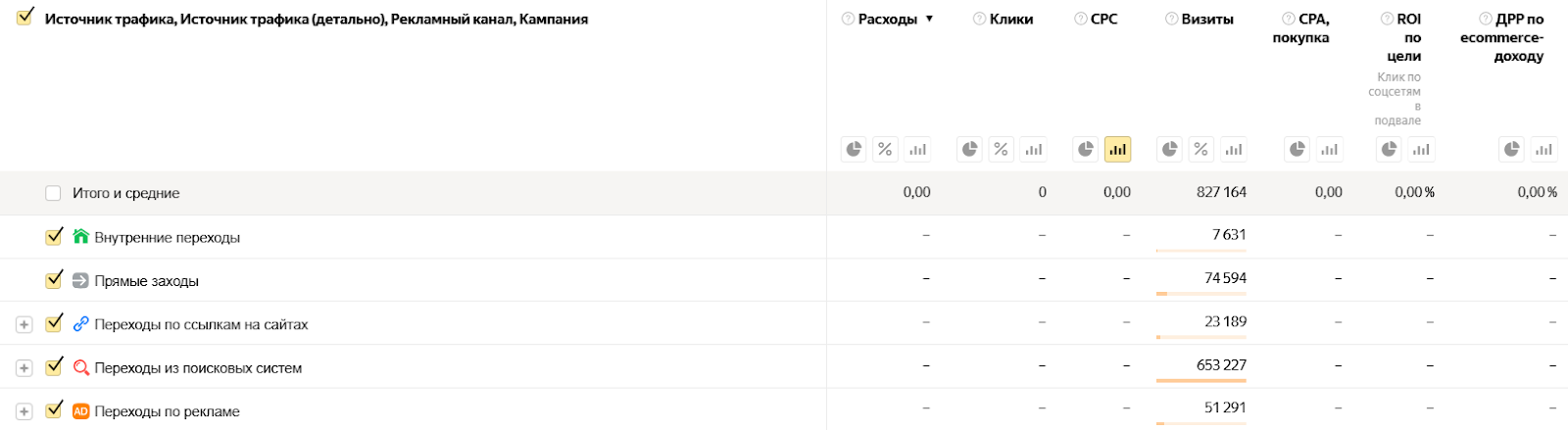1568x430 pixels.
Task: Click help icon next to Визиты header
Action: [1171, 19]
